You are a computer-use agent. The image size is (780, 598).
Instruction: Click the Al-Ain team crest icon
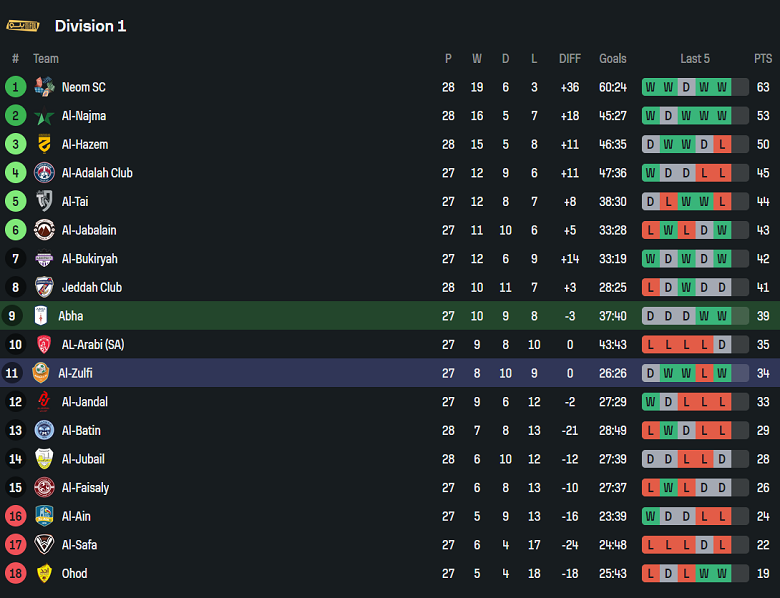click(x=44, y=516)
